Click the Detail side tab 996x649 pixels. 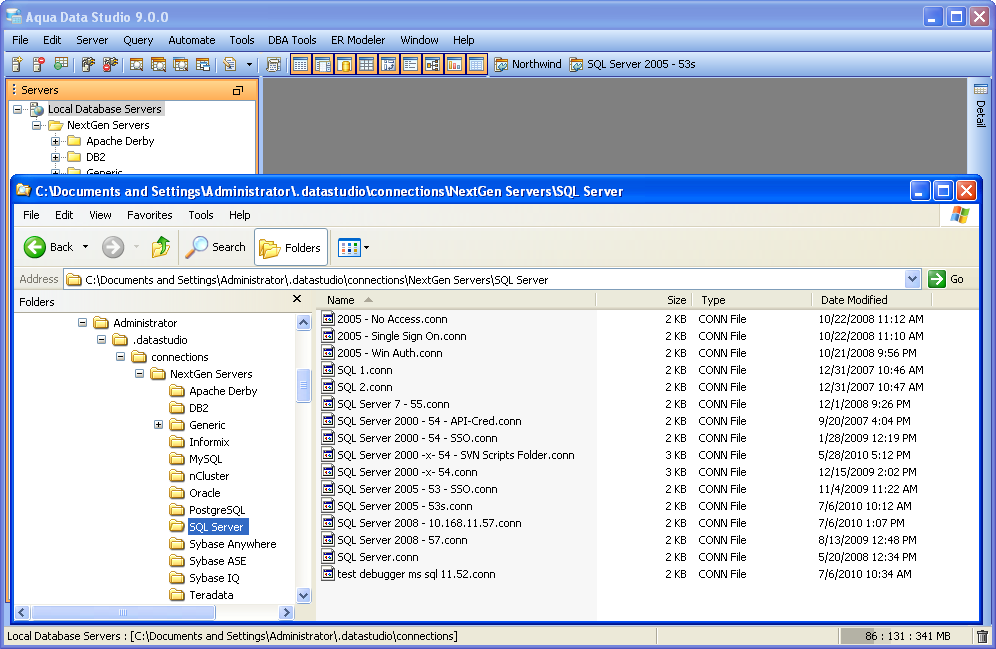pyautogui.click(x=981, y=106)
